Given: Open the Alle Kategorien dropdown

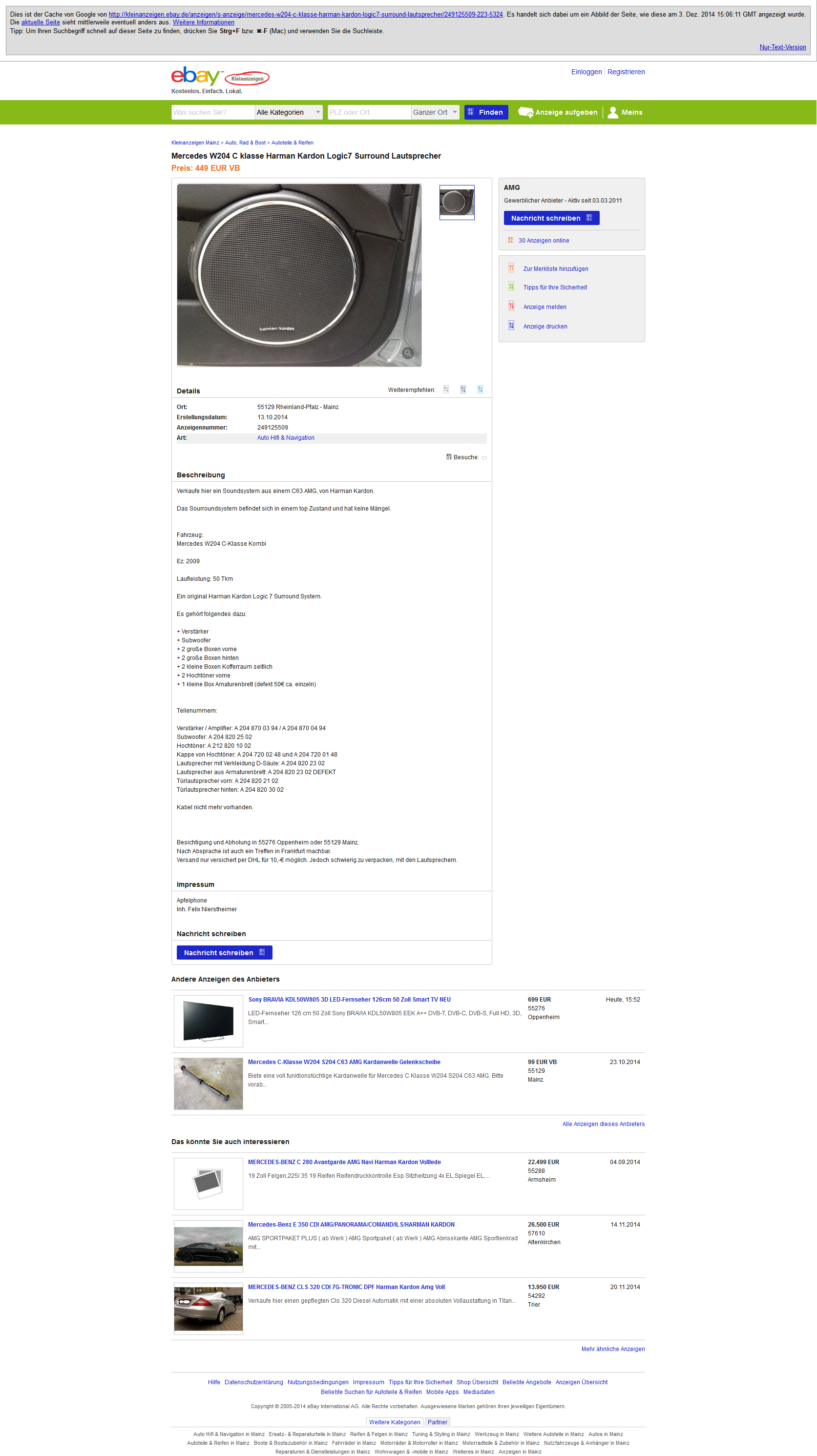Looking at the screenshot, I should [x=289, y=112].
